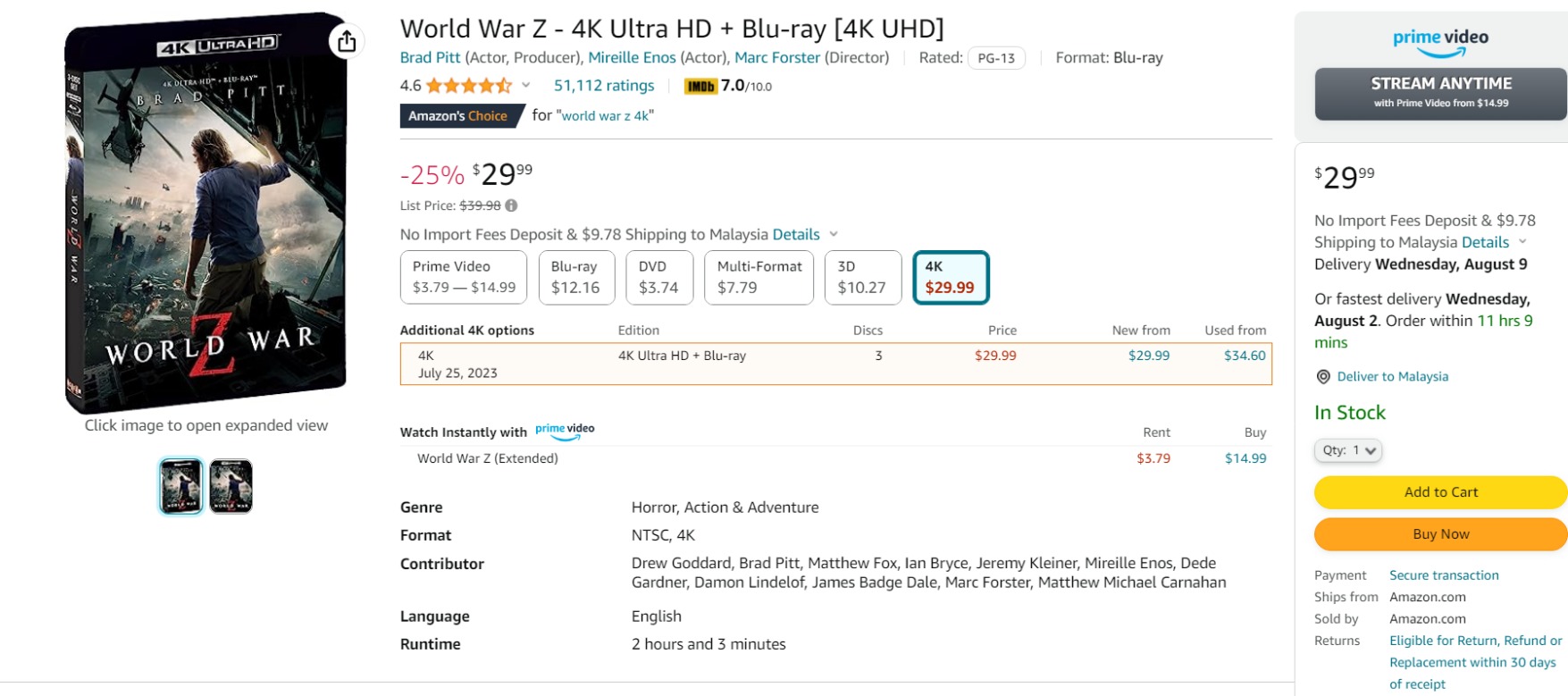The height and width of the screenshot is (696, 1568).
Task: Select the 3D format option
Action: (862, 277)
